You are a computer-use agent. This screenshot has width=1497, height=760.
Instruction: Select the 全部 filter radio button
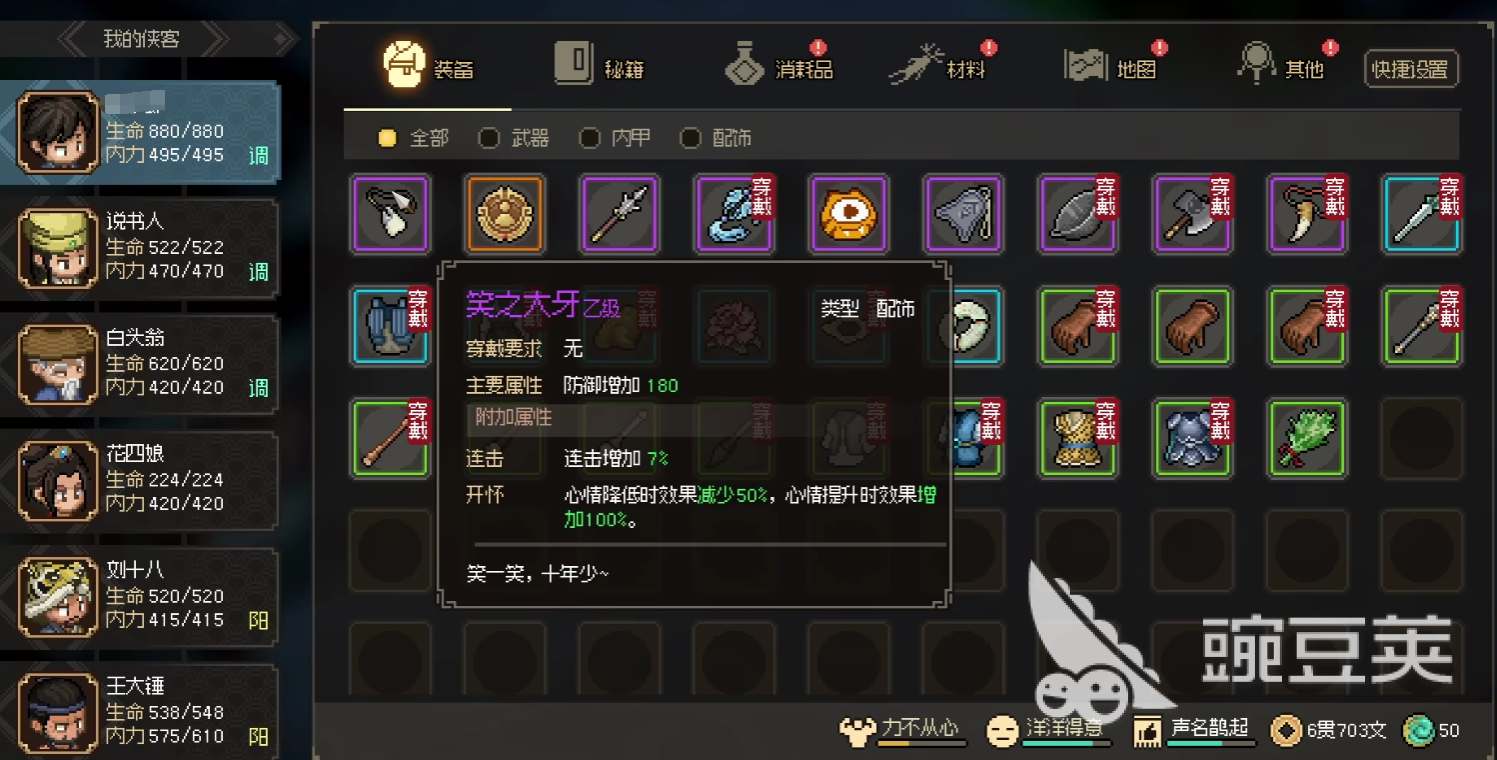coord(387,138)
